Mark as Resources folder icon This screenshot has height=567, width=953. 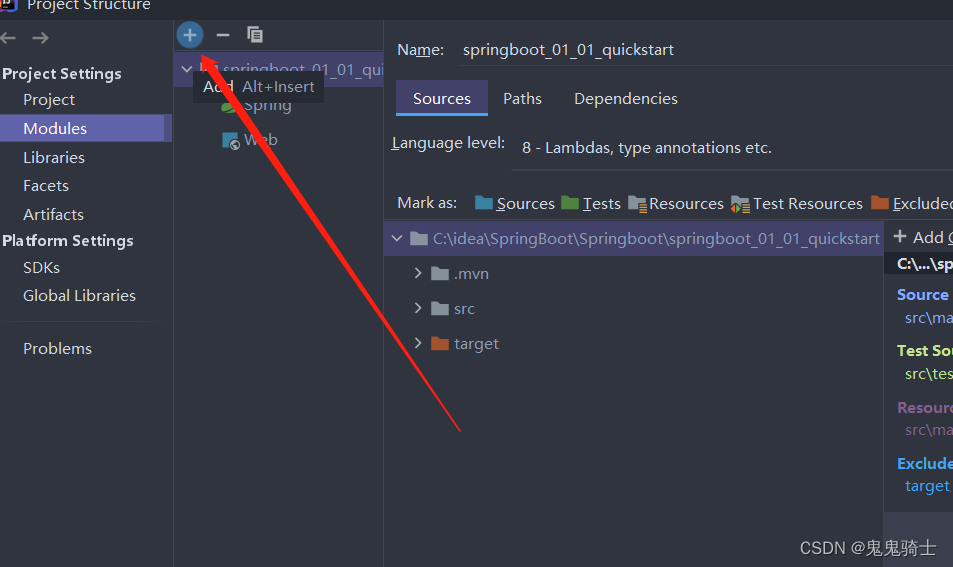[638, 204]
